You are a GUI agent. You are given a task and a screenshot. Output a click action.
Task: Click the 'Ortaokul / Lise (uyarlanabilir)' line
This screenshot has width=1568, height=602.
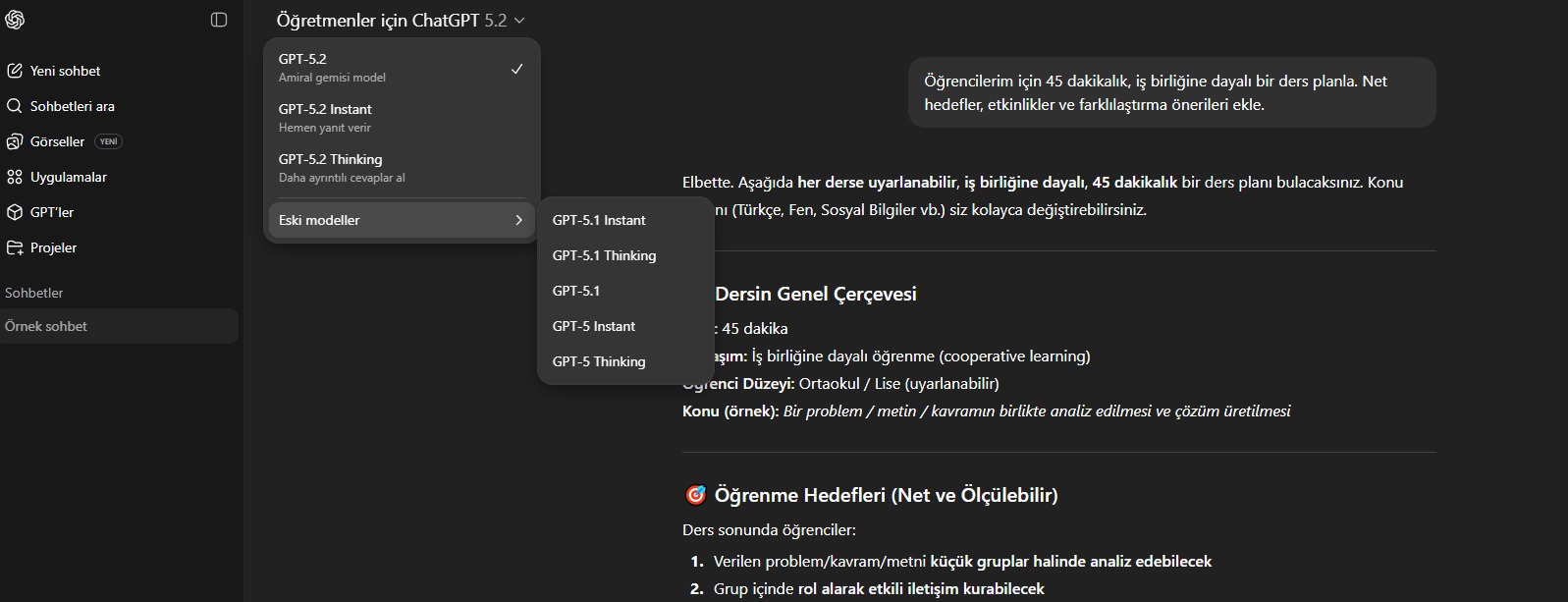(x=898, y=383)
